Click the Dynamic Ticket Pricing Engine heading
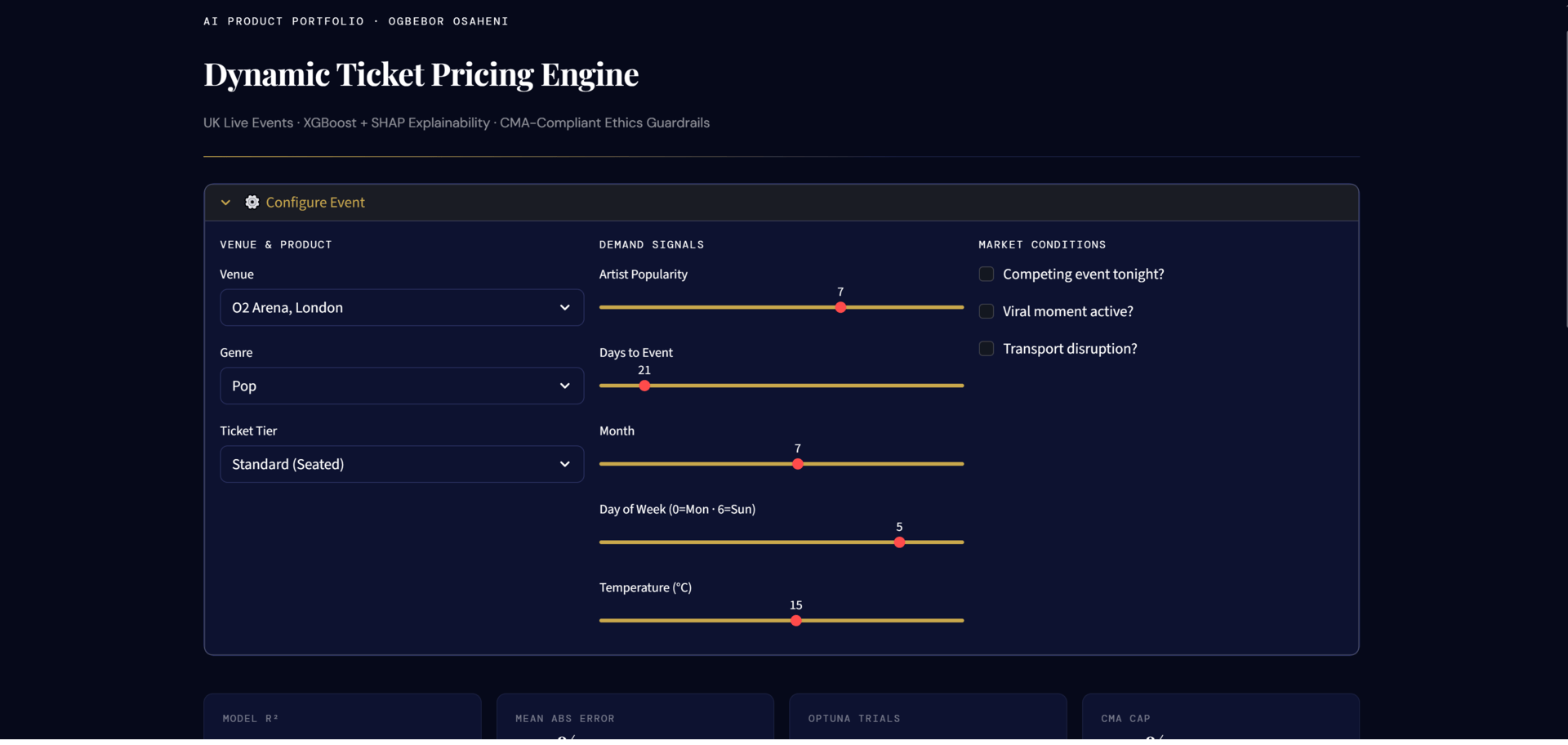 pos(421,74)
